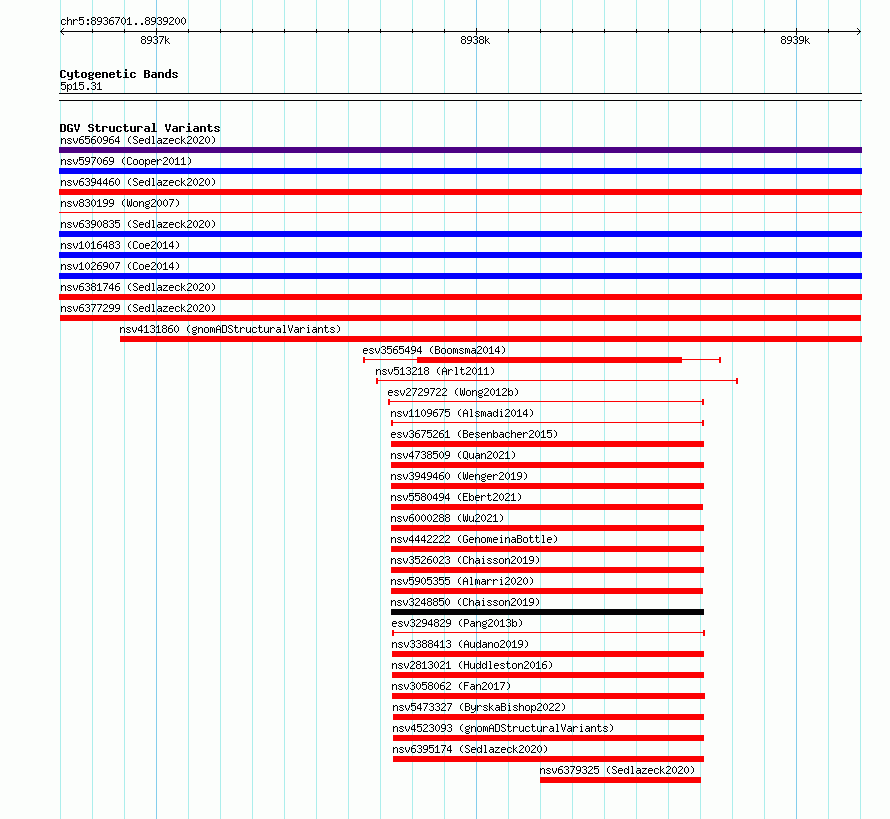This screenshot has height=819, width=890.
Task: Click the nsv597069 (Cooper2011) variant label
Action: 126,161
